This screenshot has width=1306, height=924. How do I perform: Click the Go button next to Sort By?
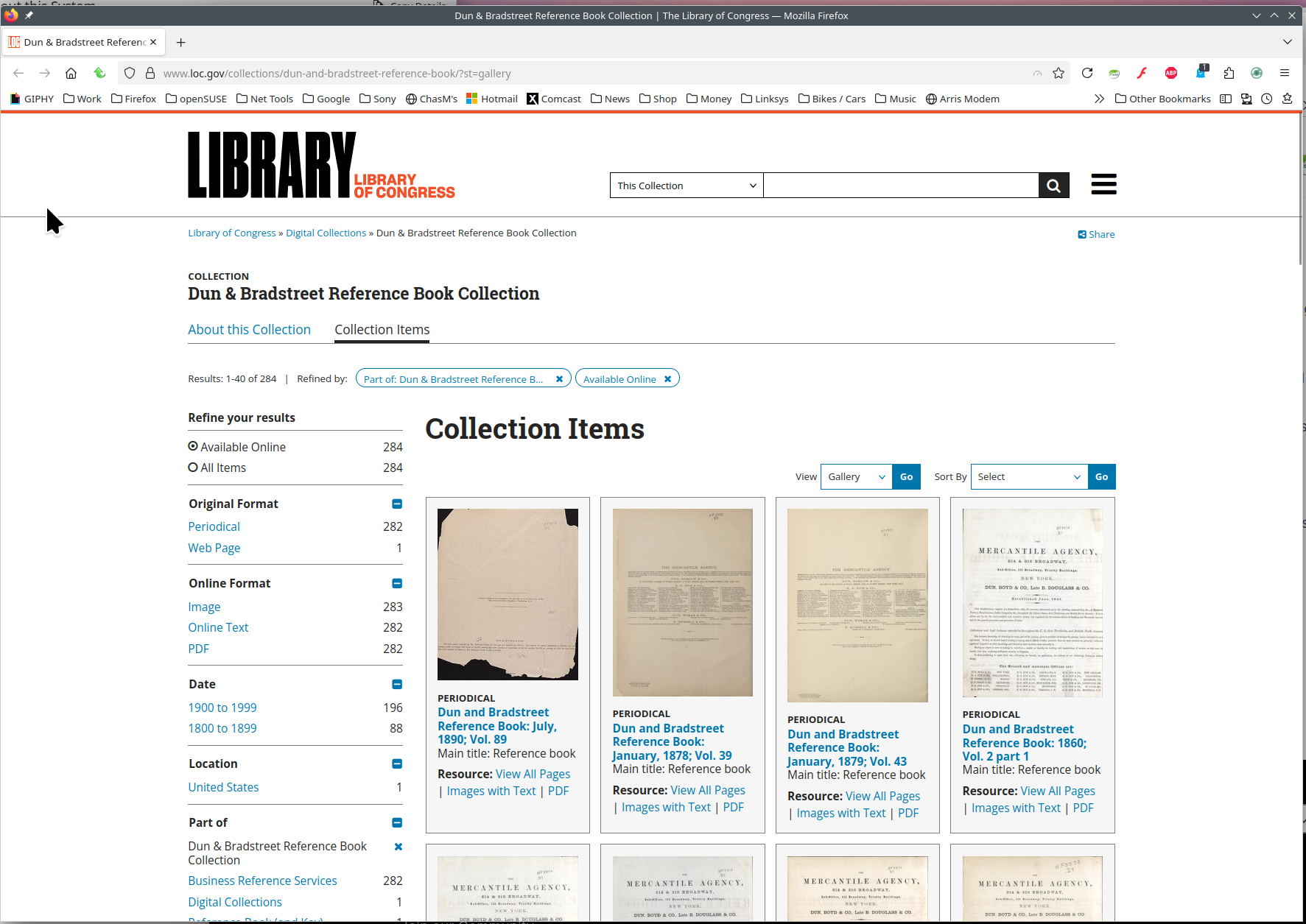click(x=1102, y=477)
